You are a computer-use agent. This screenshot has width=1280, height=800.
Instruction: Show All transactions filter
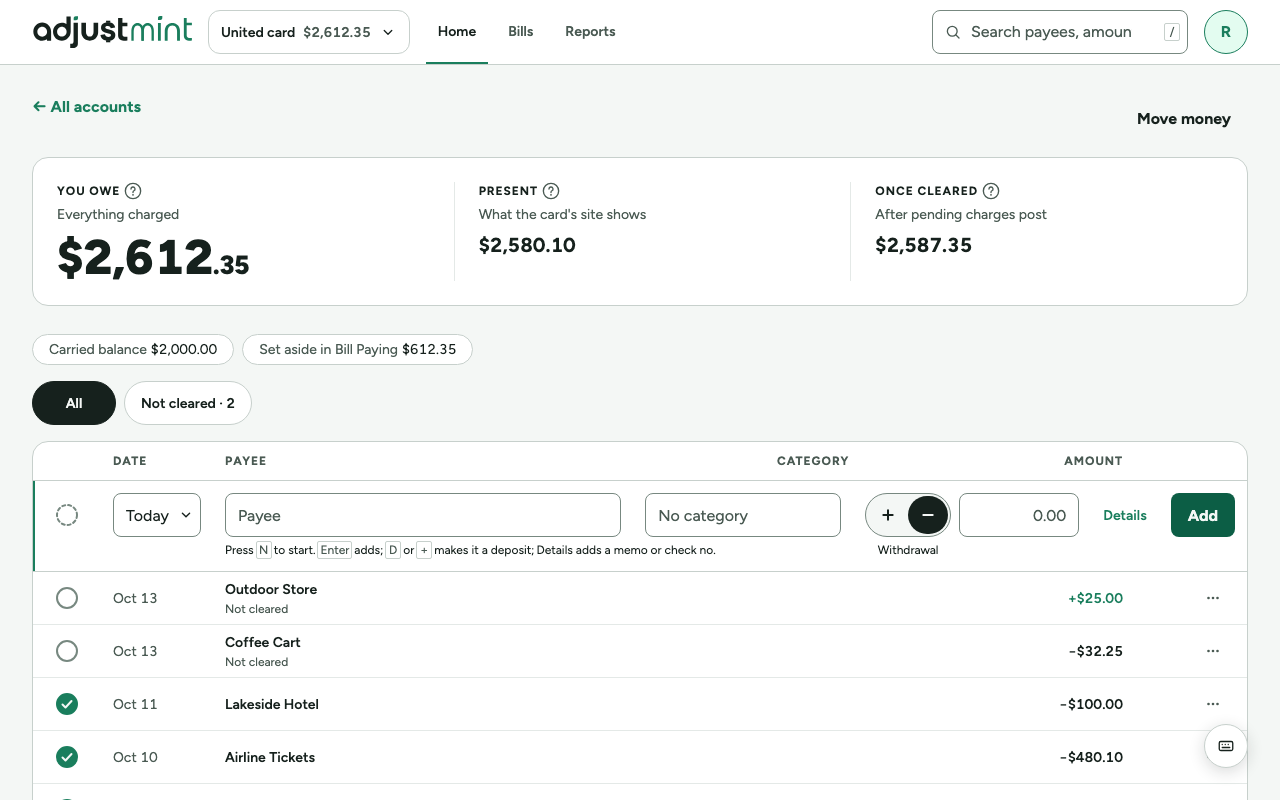[x=74, y=403]
